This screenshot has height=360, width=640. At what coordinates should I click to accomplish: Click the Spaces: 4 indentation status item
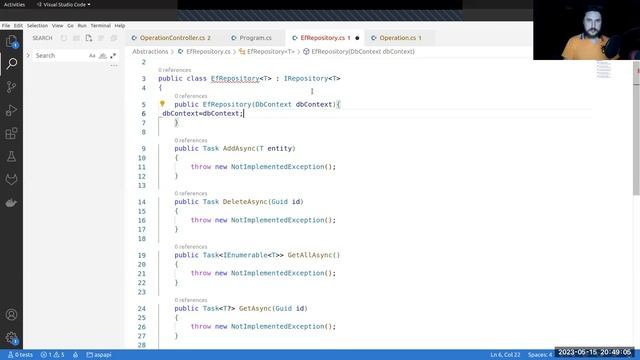(540, 355)
